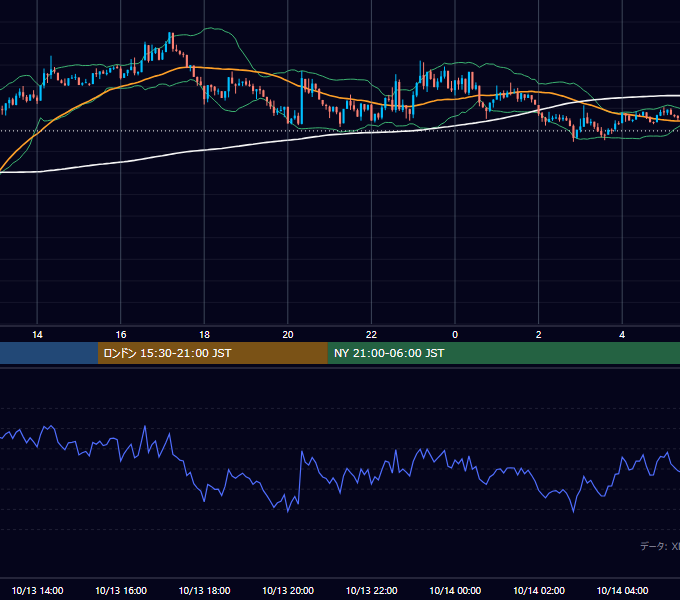Click the London session band 15:30-21:00 JST
The image size is (680, 600).
pyautogui.click(x=212, y=353)
